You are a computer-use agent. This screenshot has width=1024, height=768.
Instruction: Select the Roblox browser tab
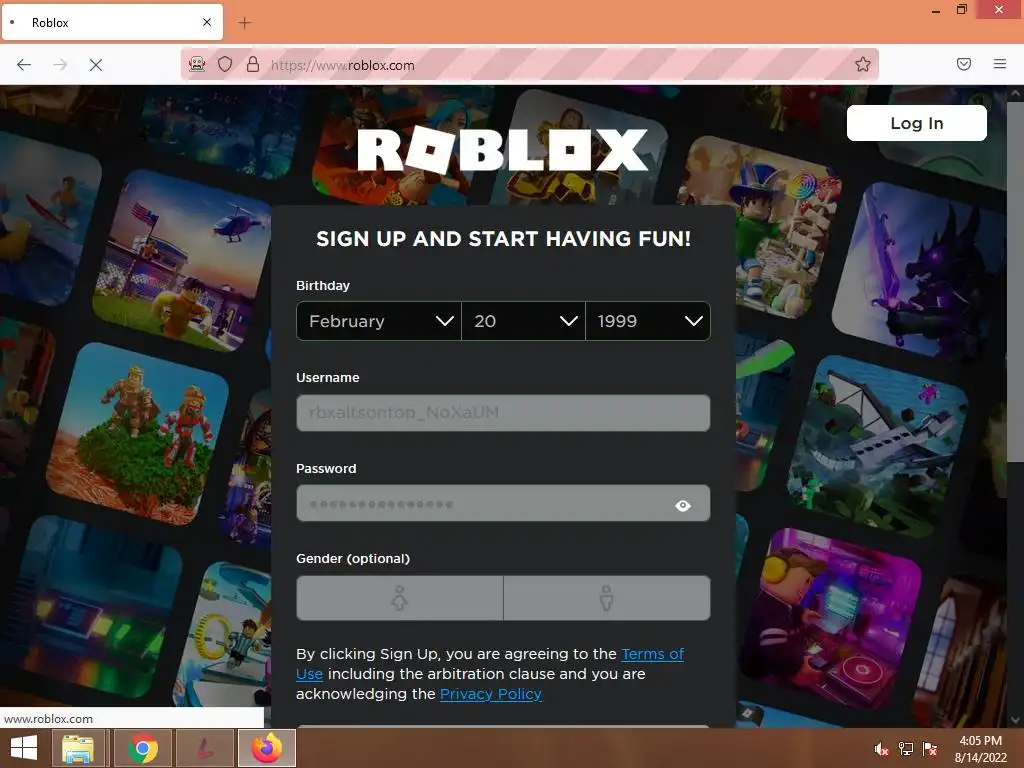pyautogui.click(x=112, y=22)
